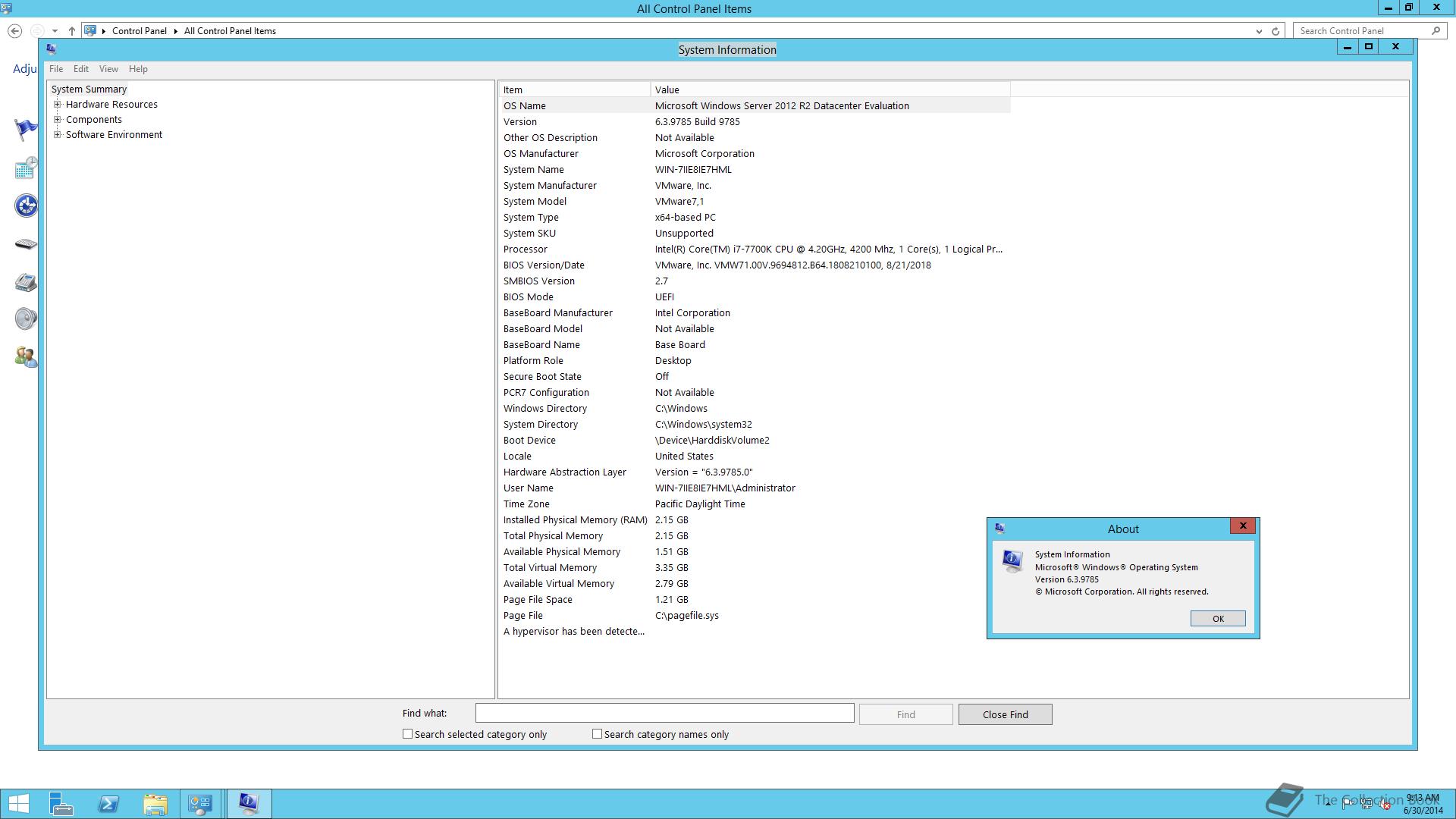Select the Hardware Resources tree label
The height and width of the screenshot is (819, 1456).
(x=111, y=105)
